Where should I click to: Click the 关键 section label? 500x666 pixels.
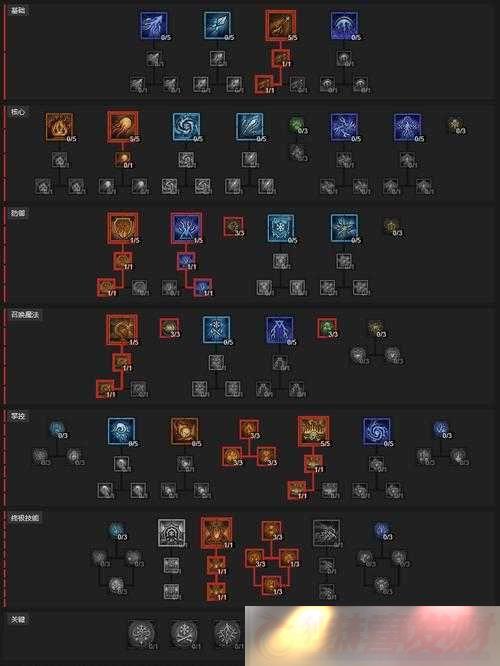coord(18,620)
